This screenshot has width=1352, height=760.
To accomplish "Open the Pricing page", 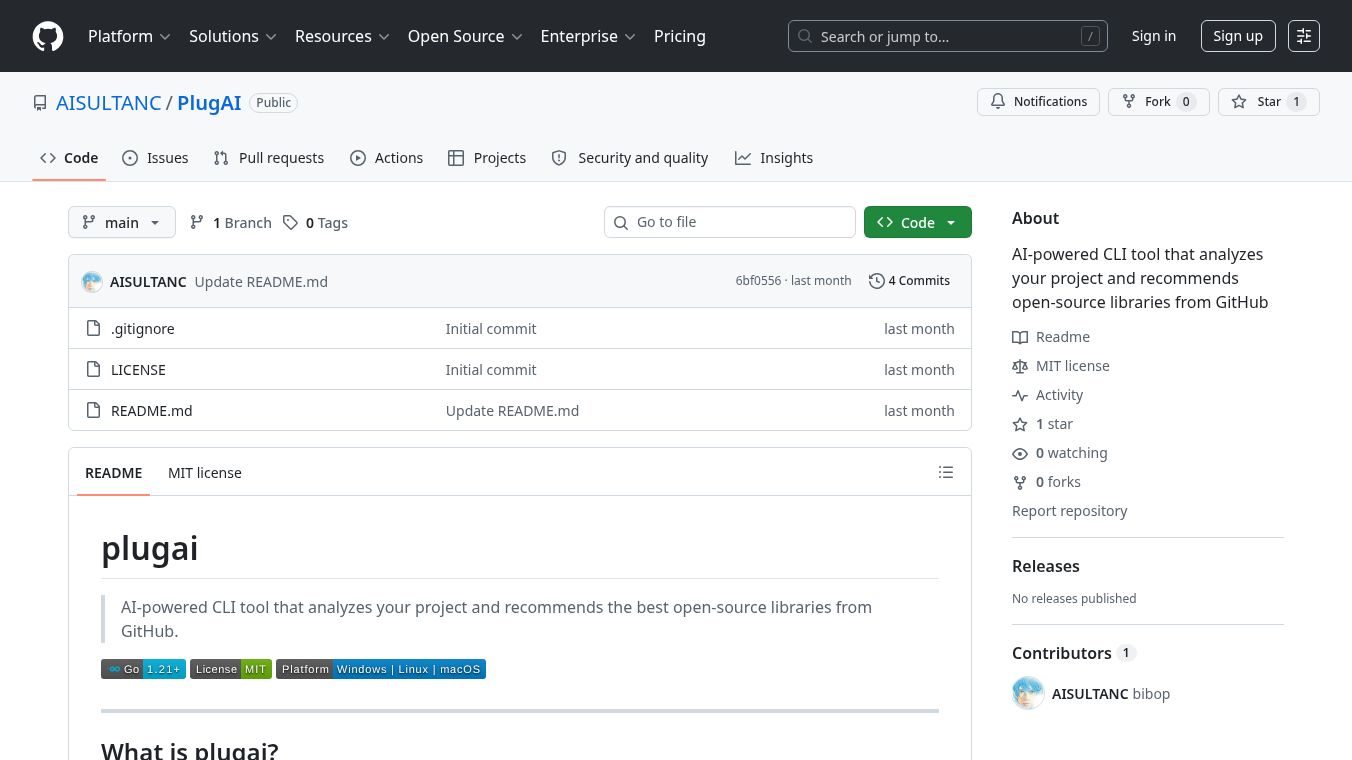I will pos(680,36).
